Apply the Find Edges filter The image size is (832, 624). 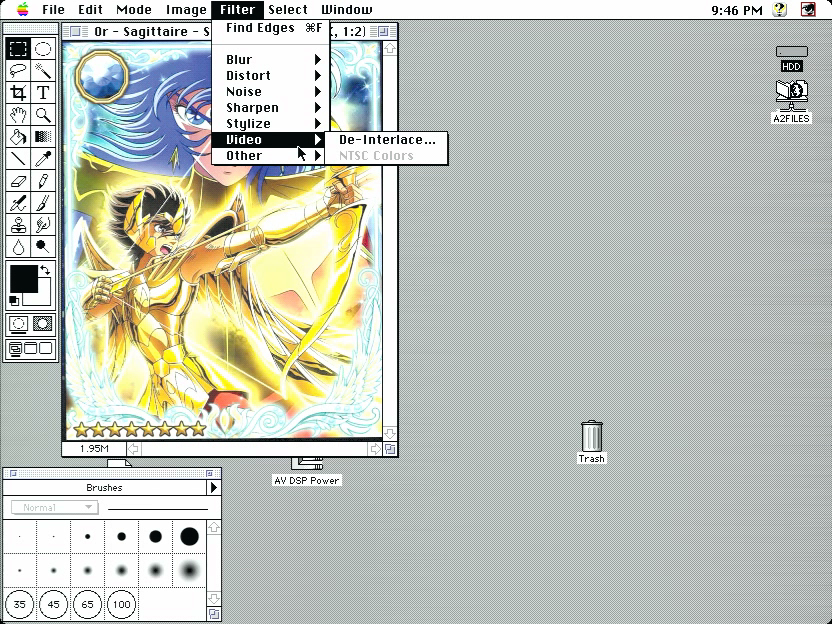click(271, 28)
